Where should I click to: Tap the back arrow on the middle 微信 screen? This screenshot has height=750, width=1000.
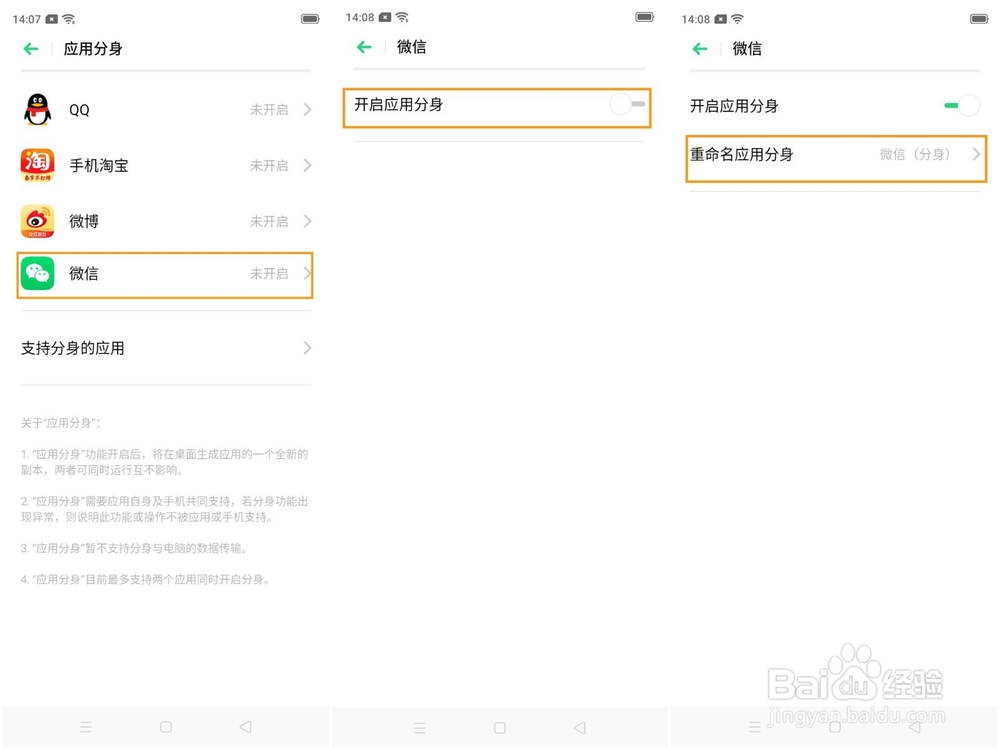(x=364, y=46)
